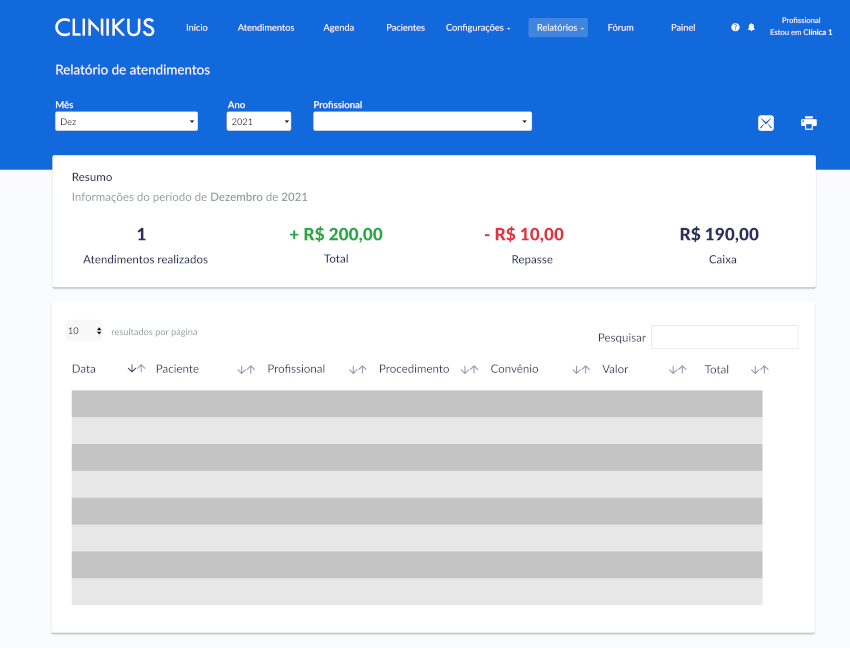Sort table by Data column arrows
This screenshot has height=648, width=850.
tap(137, 369)
